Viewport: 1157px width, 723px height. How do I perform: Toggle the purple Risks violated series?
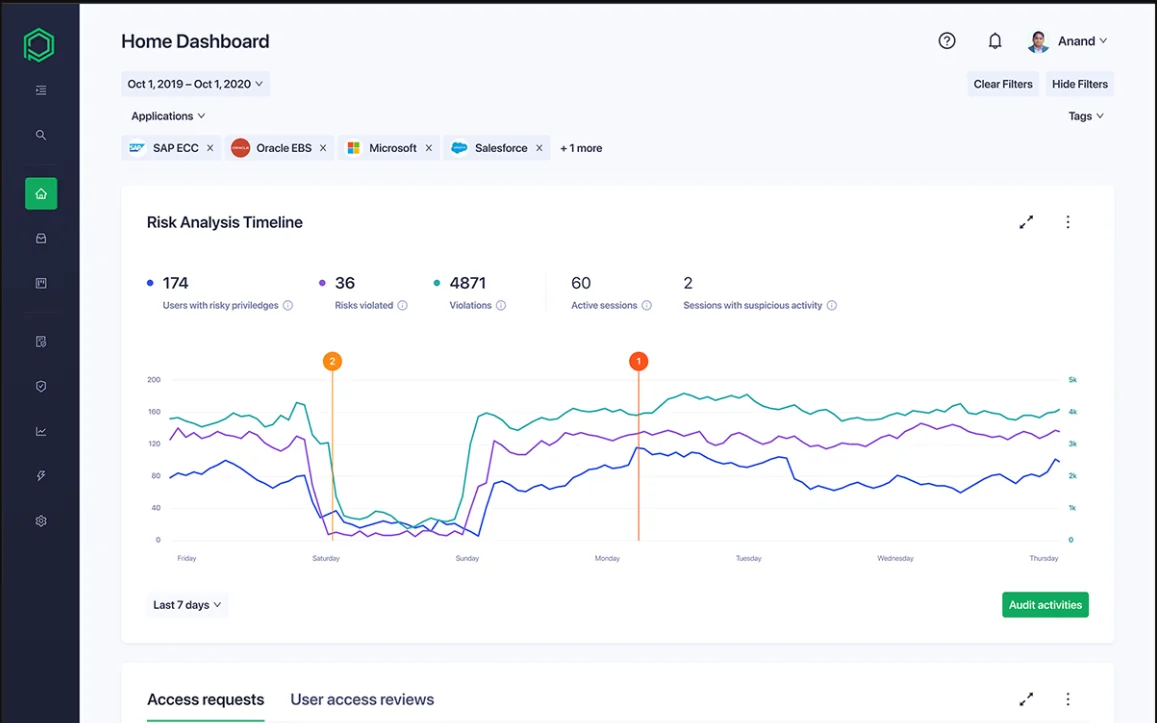point(322,283)
